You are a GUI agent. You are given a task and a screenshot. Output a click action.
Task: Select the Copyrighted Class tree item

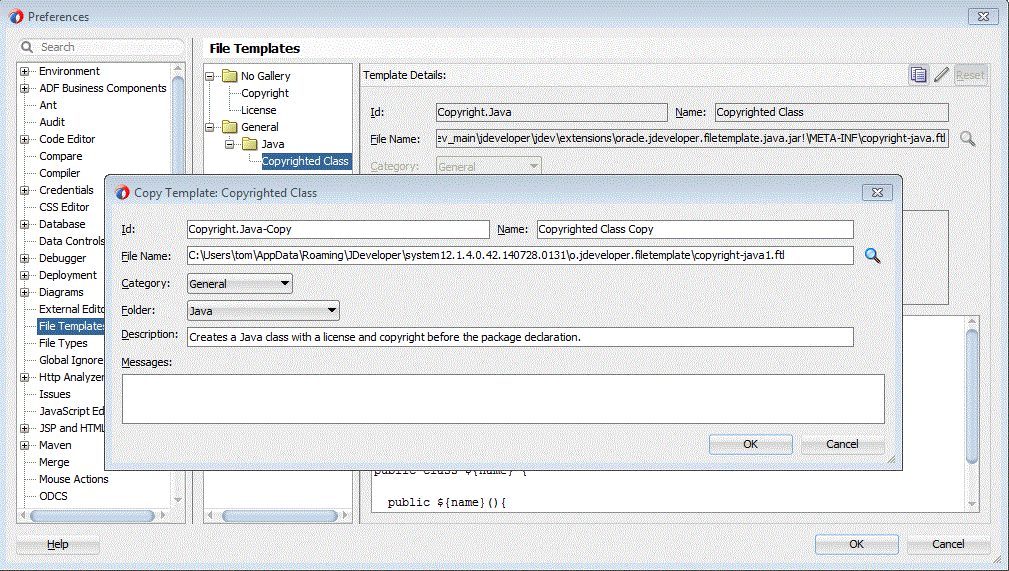point(305,161)
